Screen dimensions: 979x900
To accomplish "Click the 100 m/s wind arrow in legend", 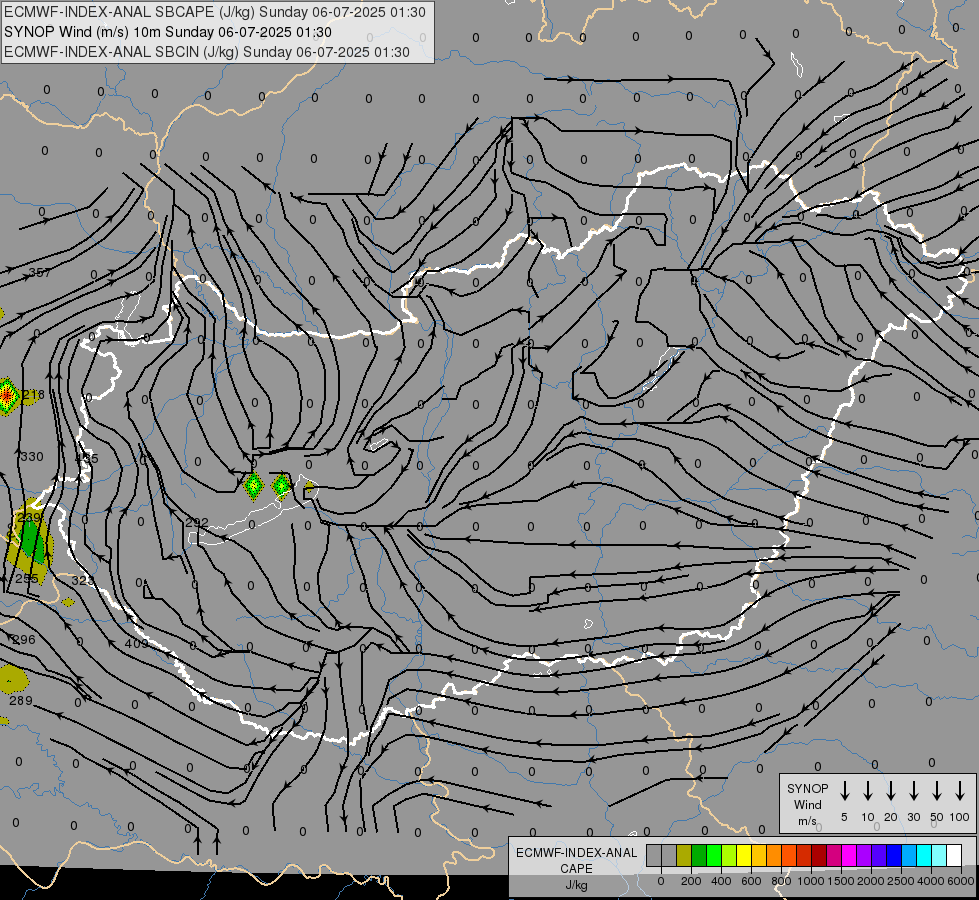I will [960, 791].
